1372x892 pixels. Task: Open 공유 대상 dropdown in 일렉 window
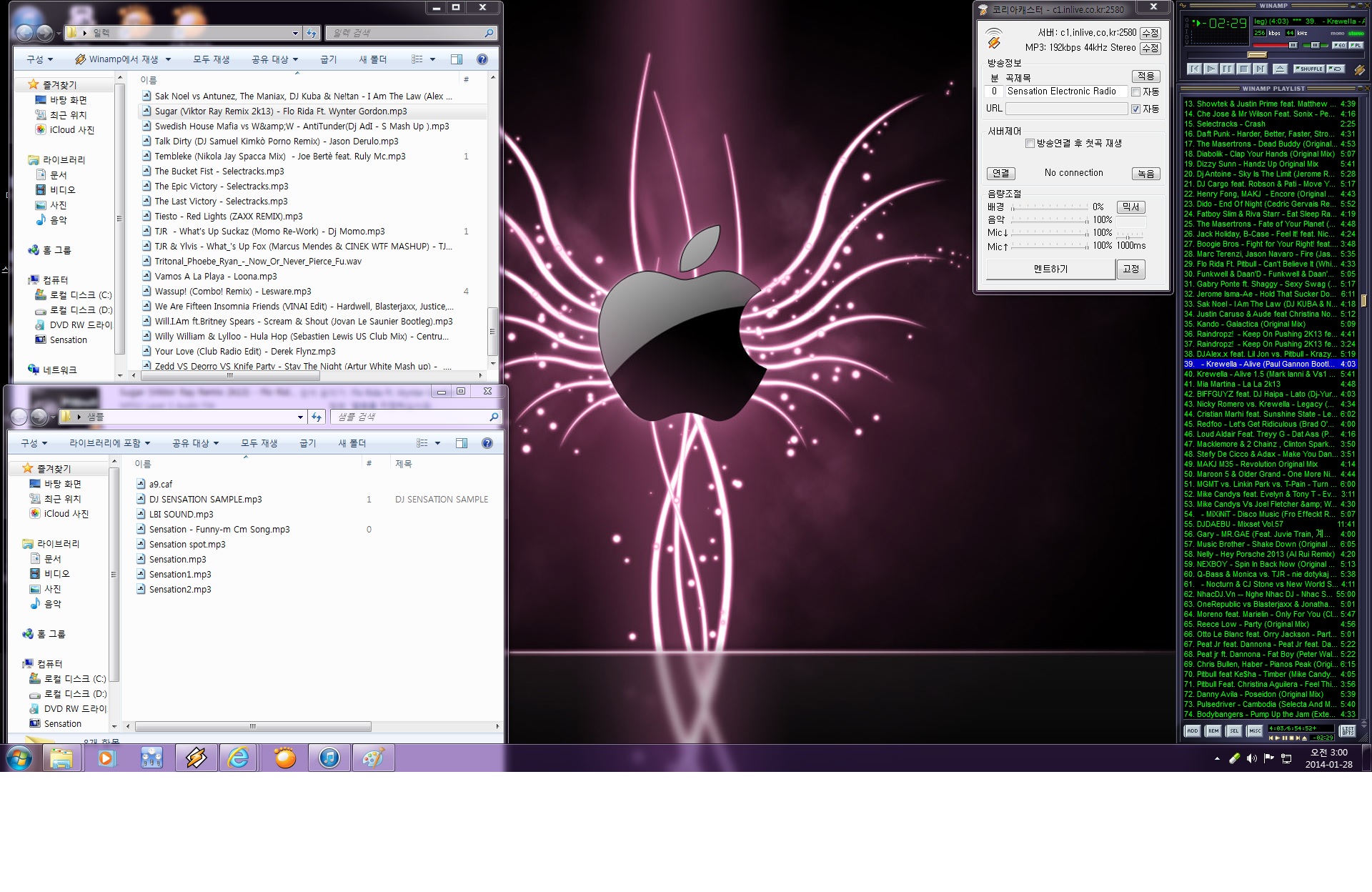click(275, 59)
